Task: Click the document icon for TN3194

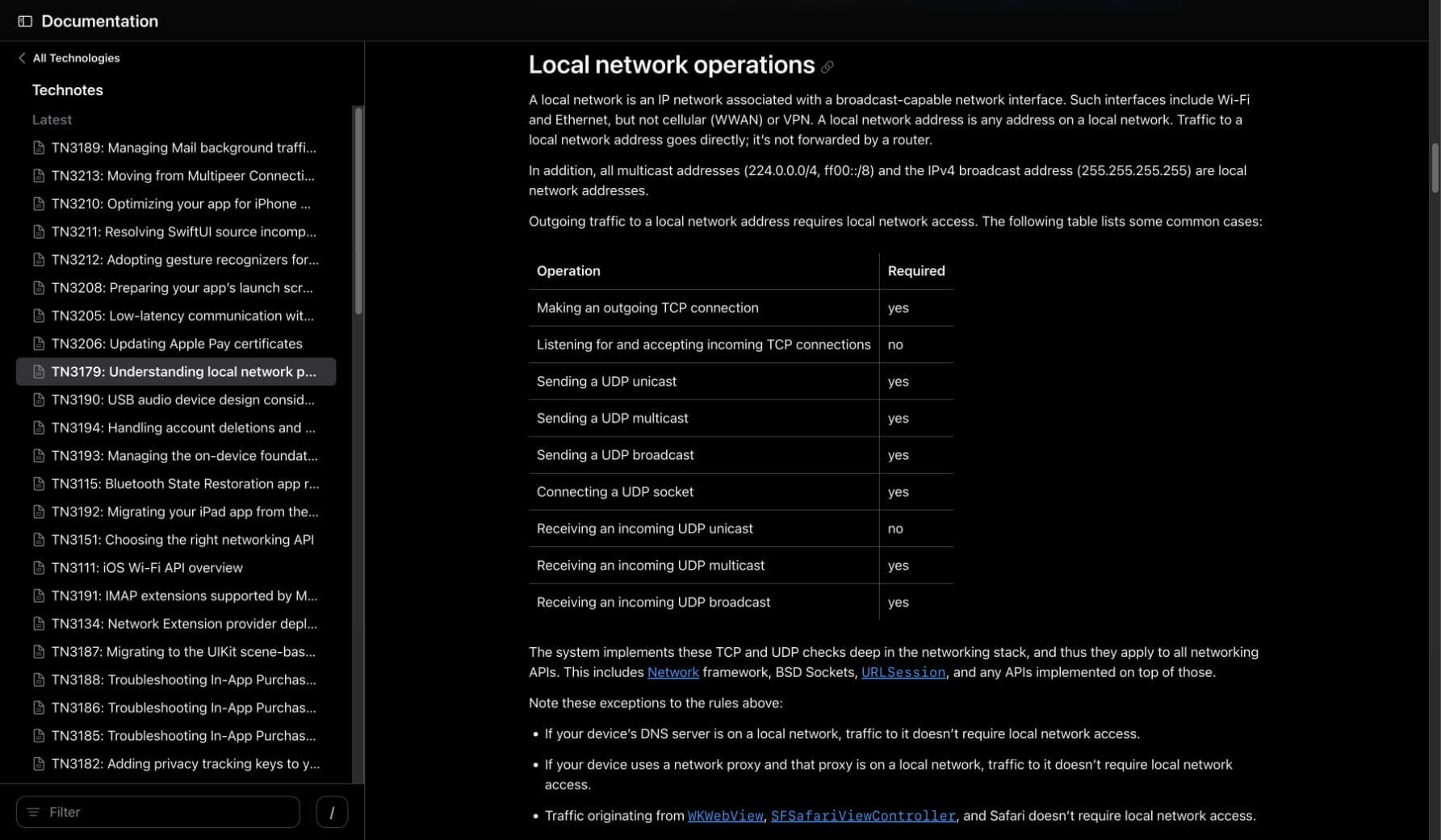Action: click(x=38, y=428)
